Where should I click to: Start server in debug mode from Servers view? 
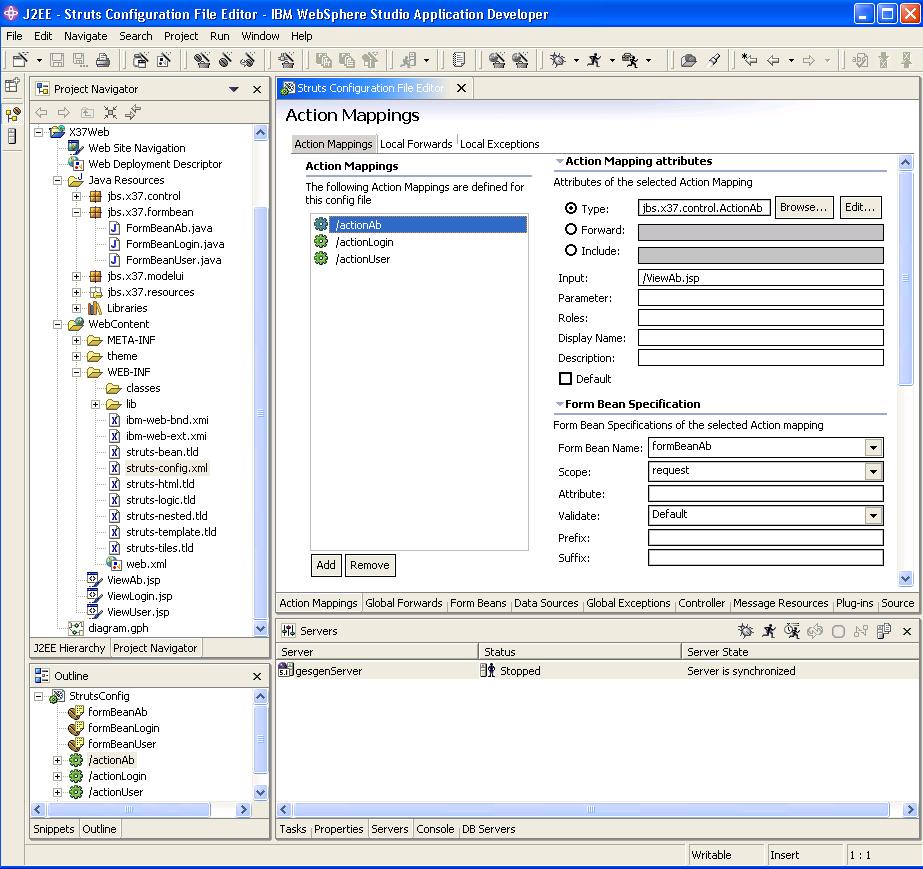745,631
